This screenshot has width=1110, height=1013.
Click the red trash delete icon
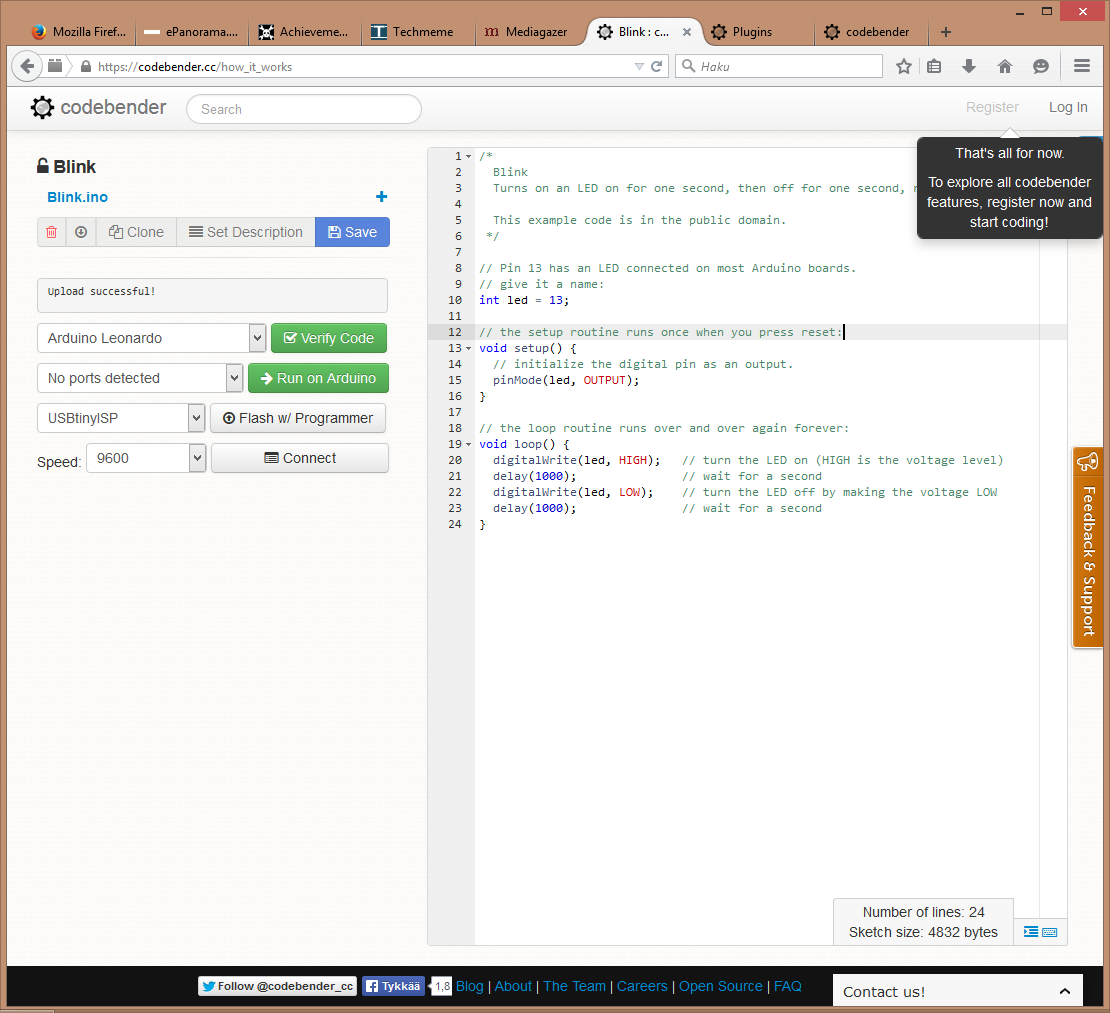pos(52,232)
